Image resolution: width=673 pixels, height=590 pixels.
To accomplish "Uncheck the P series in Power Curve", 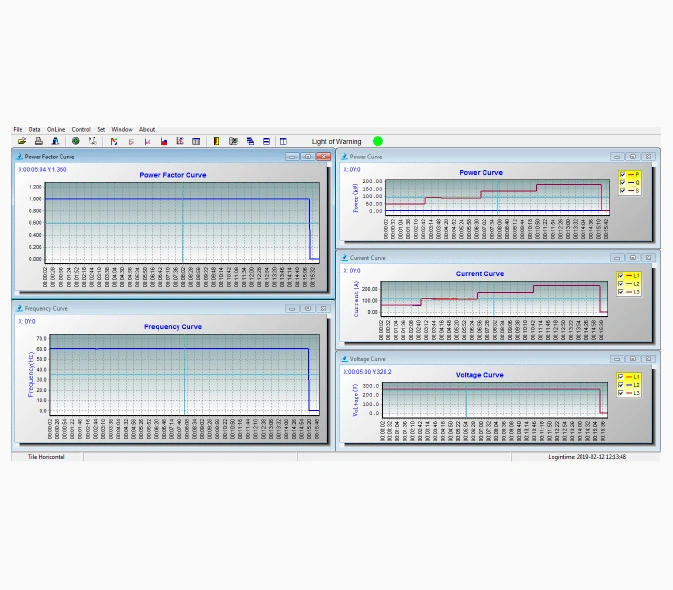I will tap(622, 174).
